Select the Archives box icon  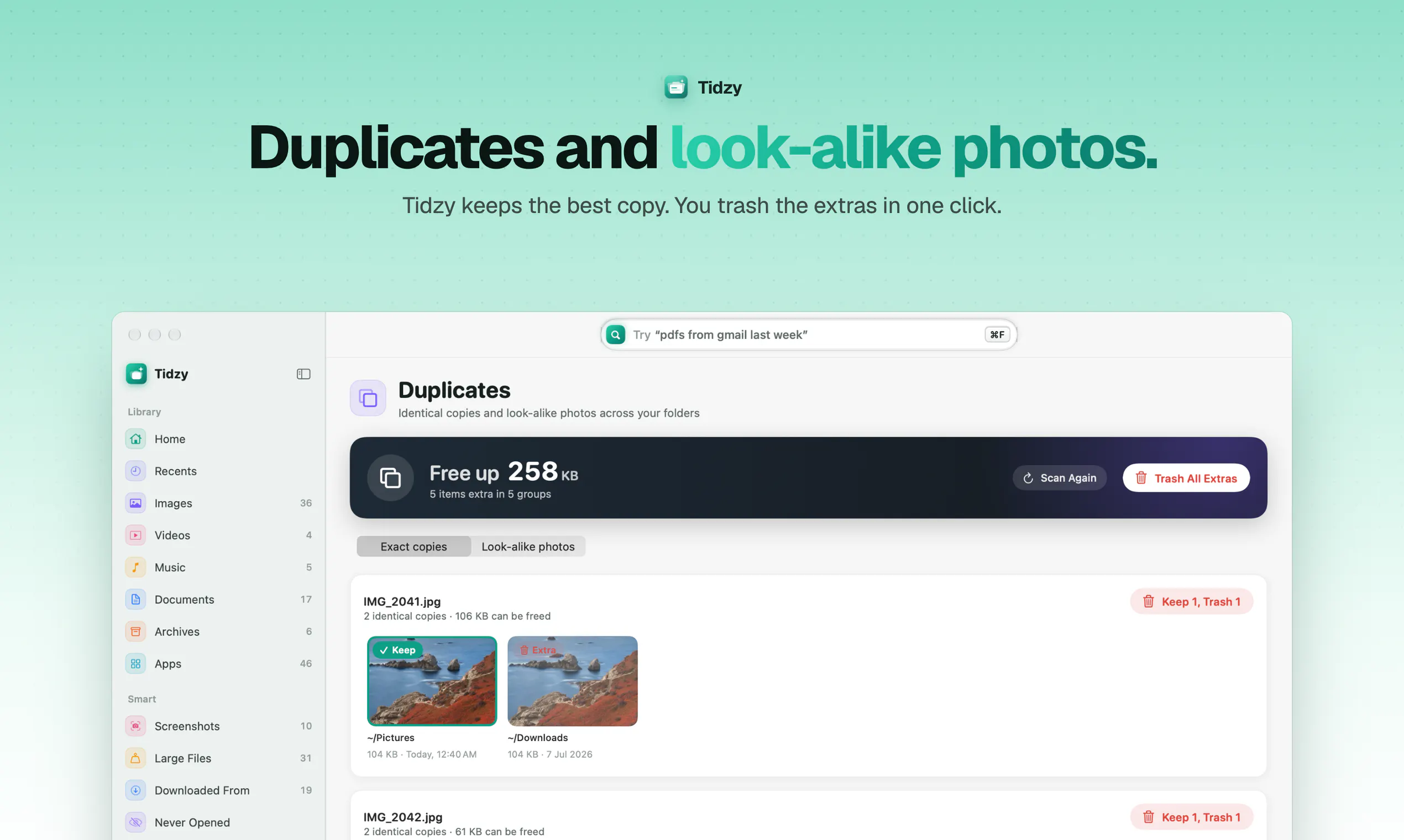136,631
